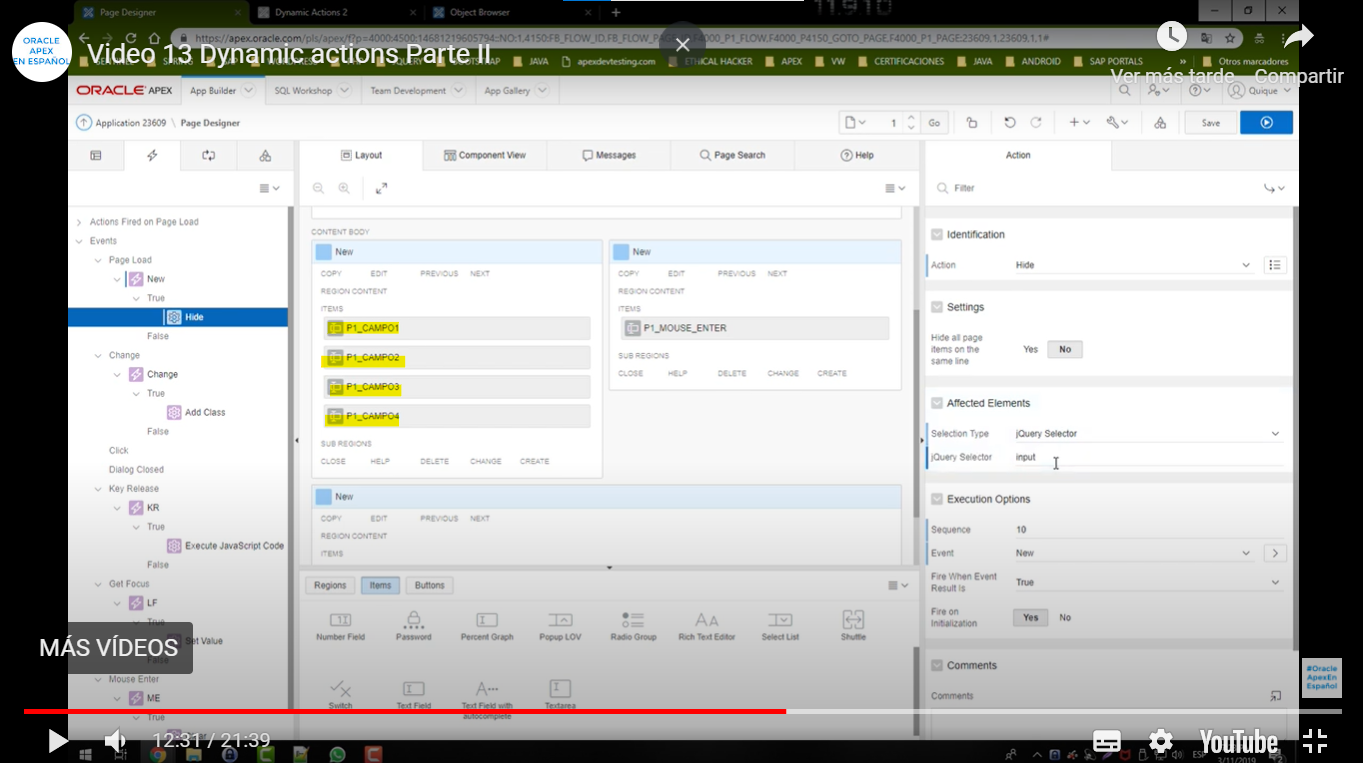The image size is (1363, 763).
Task: Show the Regions gallery tab
Action: pos(330,585)
